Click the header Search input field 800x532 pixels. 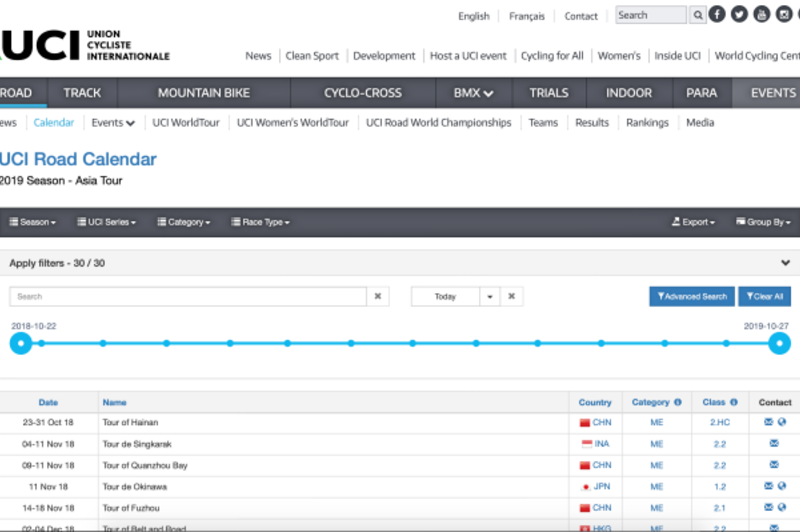pyautogui.click(x=651, y=15)
